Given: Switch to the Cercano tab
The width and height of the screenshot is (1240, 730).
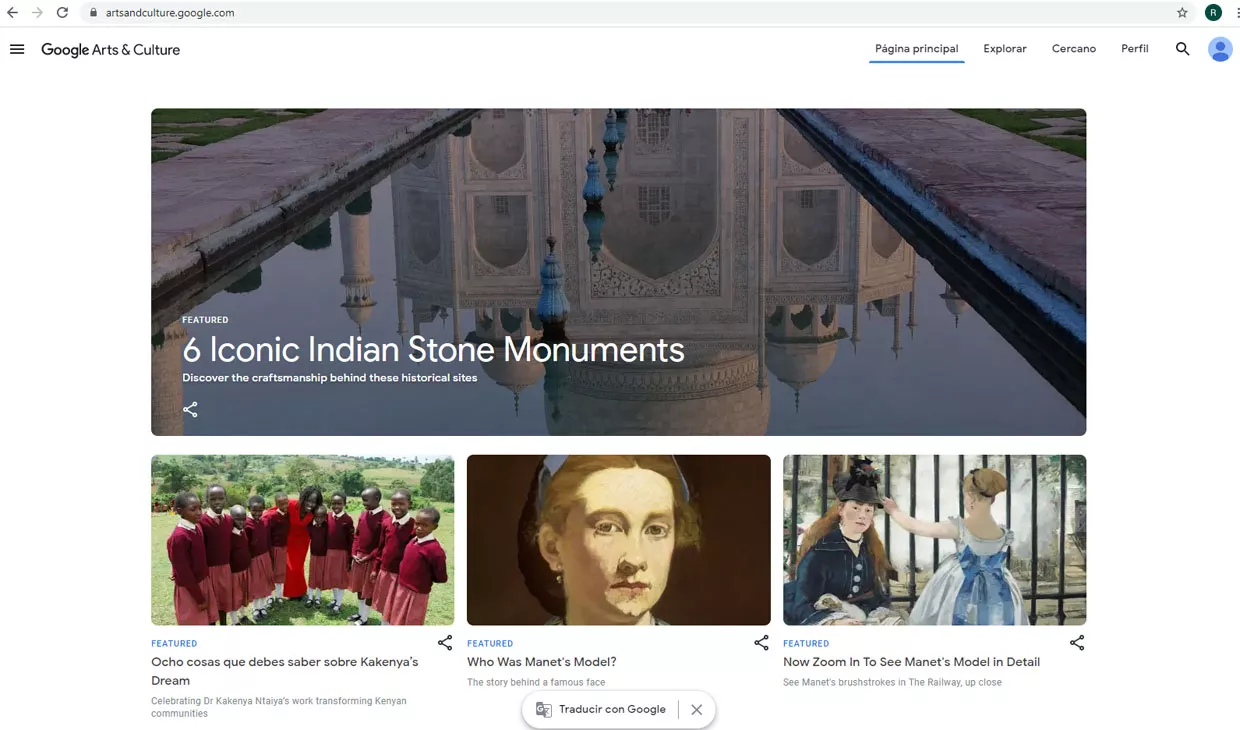Looking at the screenshot, I should (1073, 49).
